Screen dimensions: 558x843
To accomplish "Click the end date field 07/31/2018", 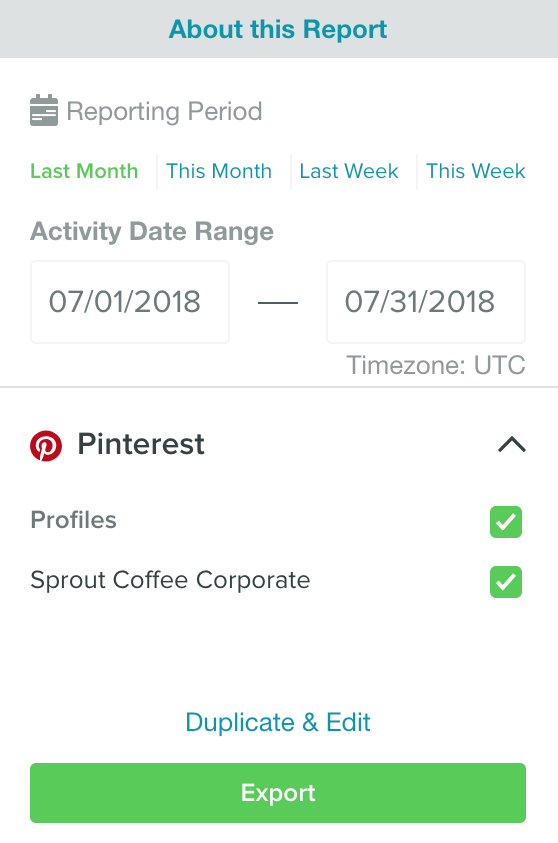I will coord(426,302).
